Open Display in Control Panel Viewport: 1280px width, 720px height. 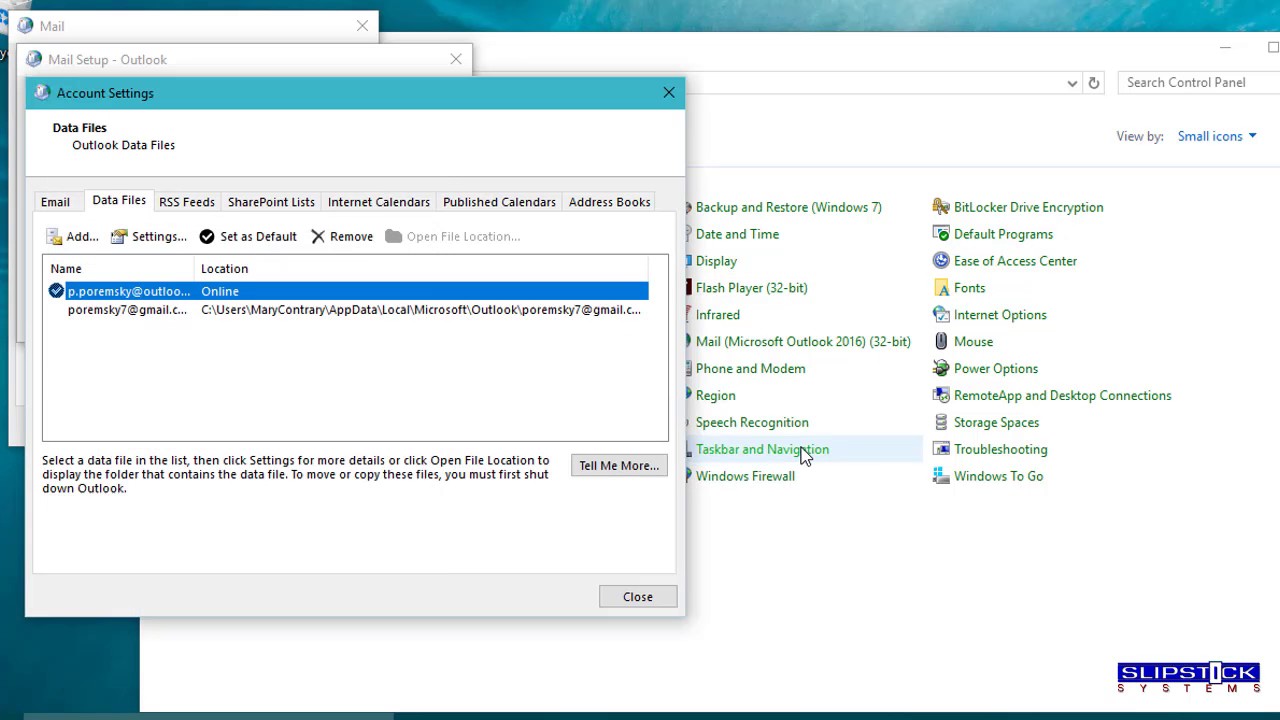tap(716, 261)
